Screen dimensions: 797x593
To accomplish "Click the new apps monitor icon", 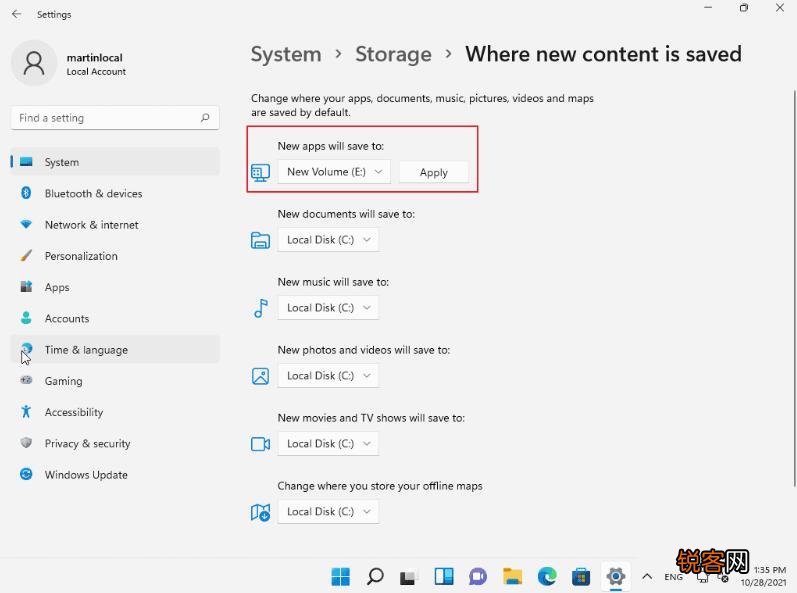I will point(260,173).
